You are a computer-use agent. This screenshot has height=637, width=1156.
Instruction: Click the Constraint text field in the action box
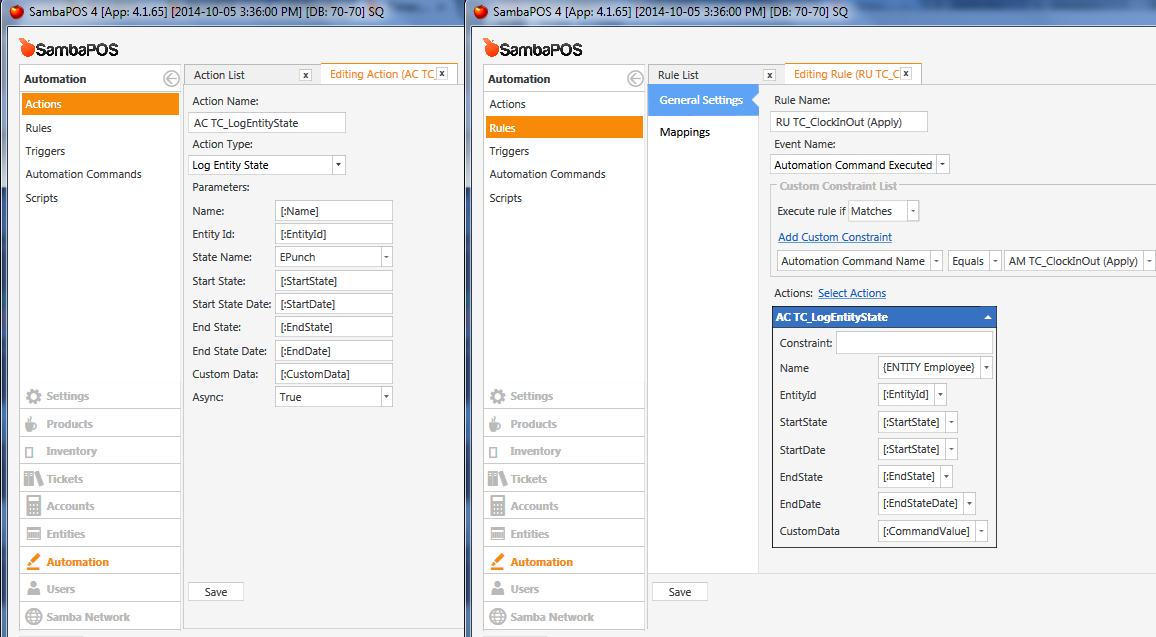click(x=914, y=343)
